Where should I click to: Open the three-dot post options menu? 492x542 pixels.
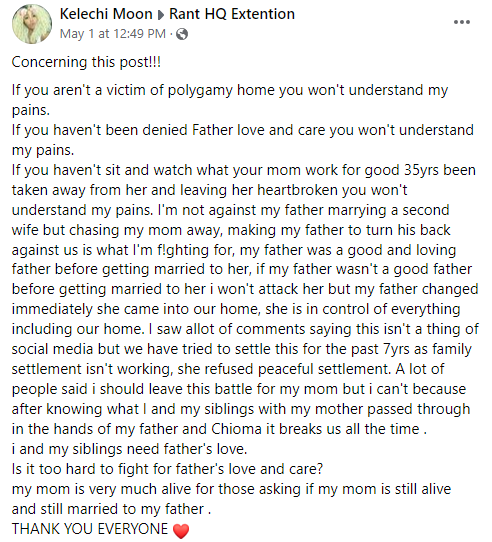tap(462, 22)
